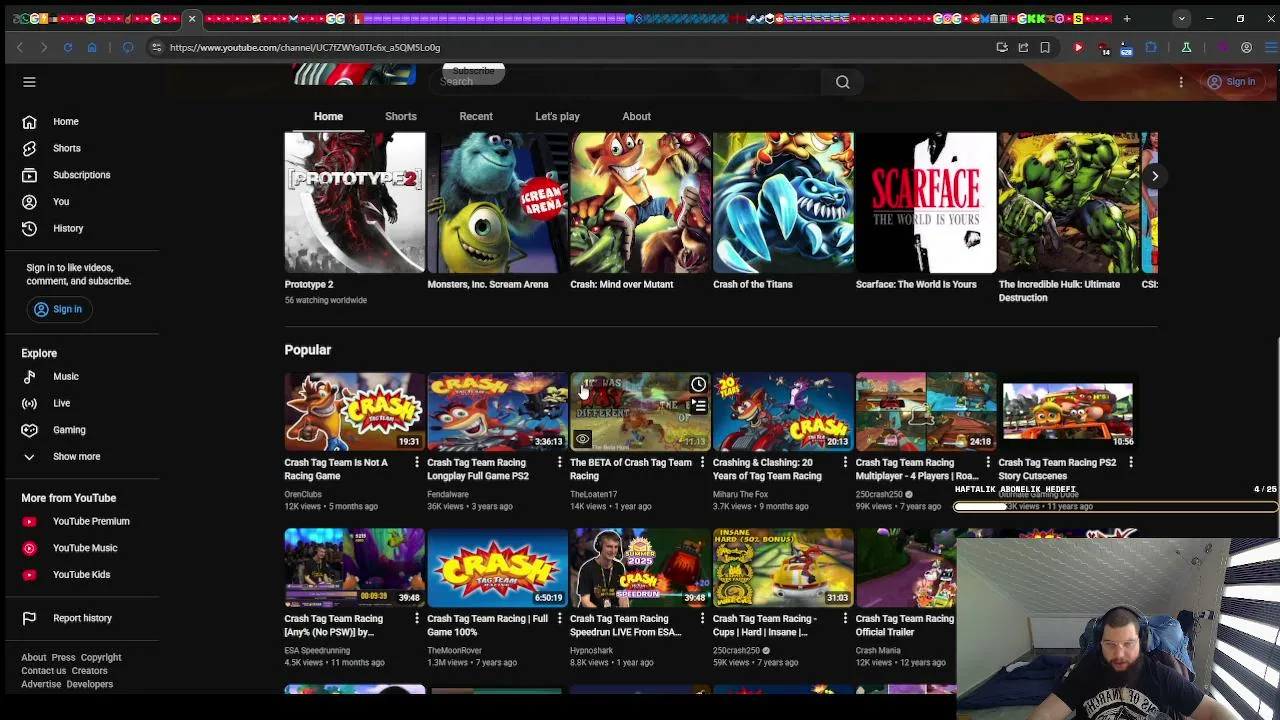Reload the page with the refresh icon
The image size is (1280, 720).
coord(68,47)
